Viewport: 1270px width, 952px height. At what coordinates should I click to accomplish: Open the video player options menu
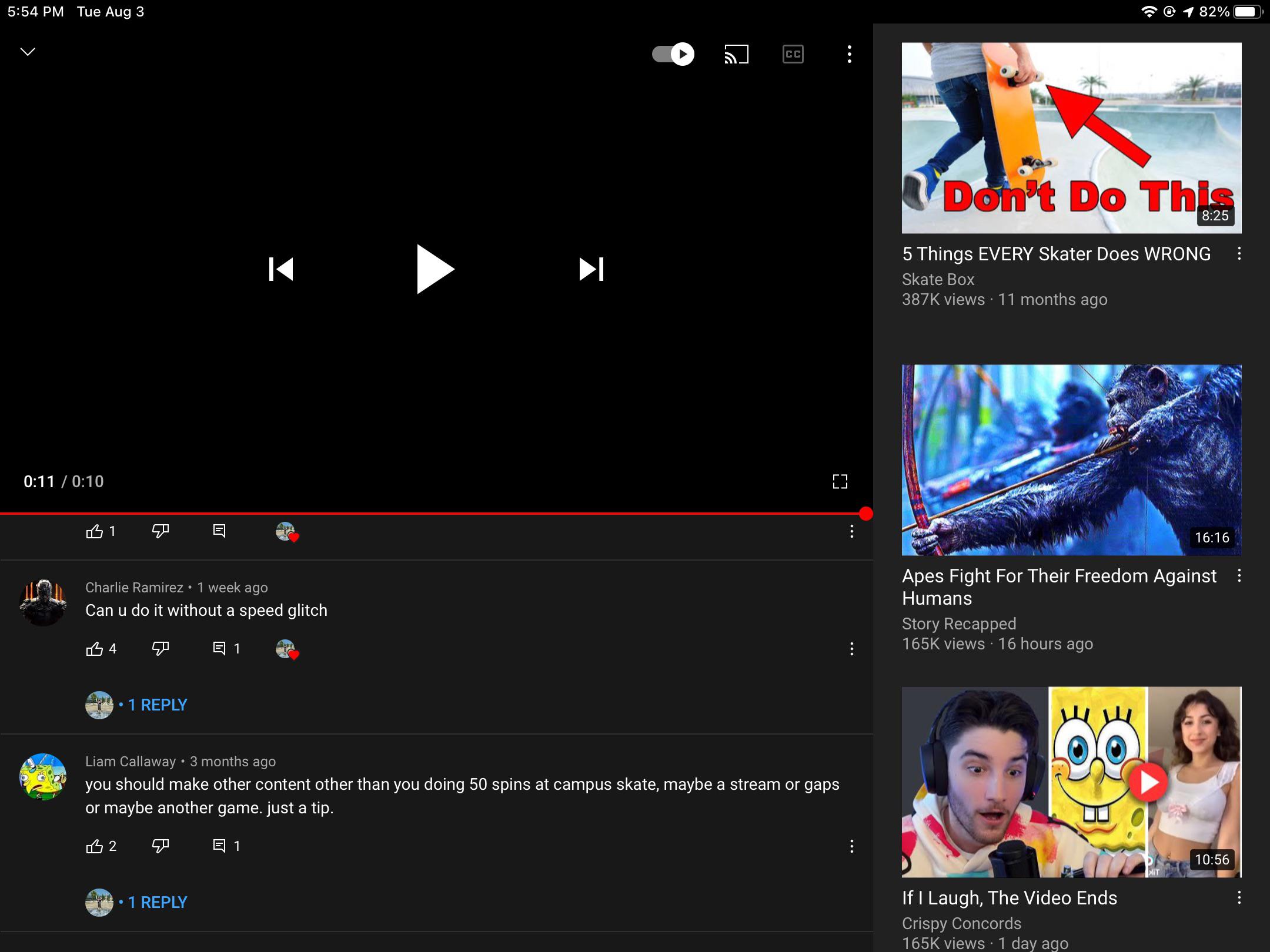(849, 53)
